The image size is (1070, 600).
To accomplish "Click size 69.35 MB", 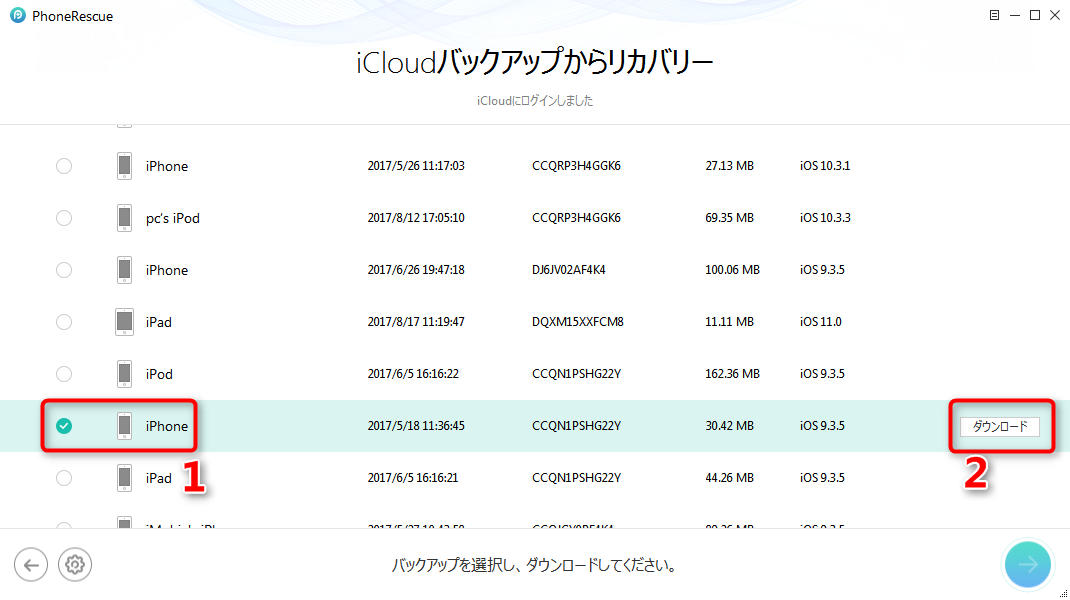I will coord(729,218).
